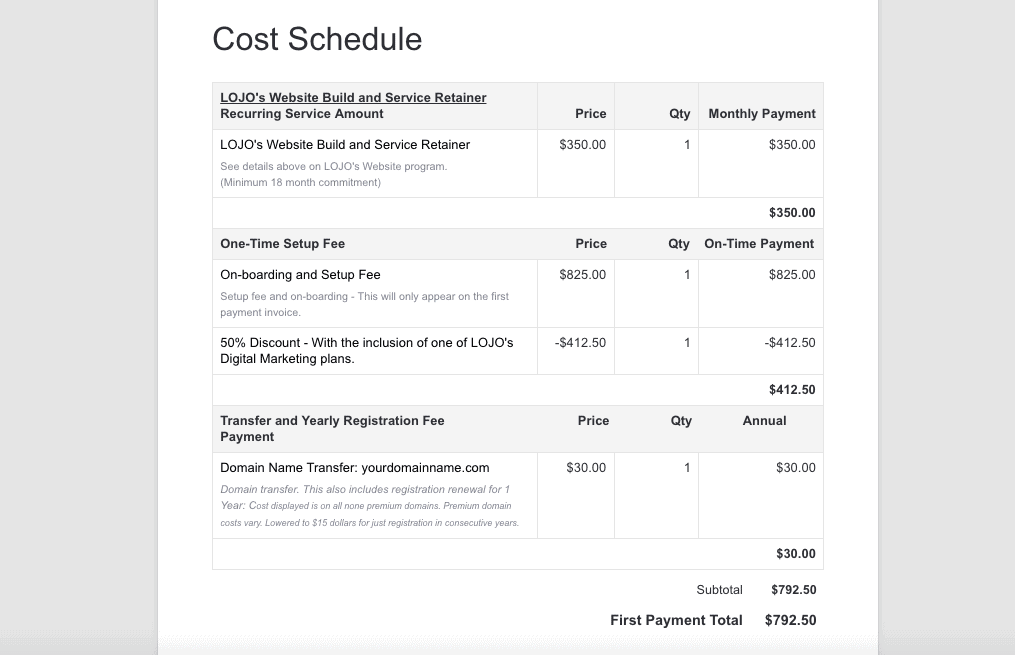Viewport: 1015px width, 655px height.
Task: Select the $30.00 domain transfer price
Action: [x=585, y=468]
